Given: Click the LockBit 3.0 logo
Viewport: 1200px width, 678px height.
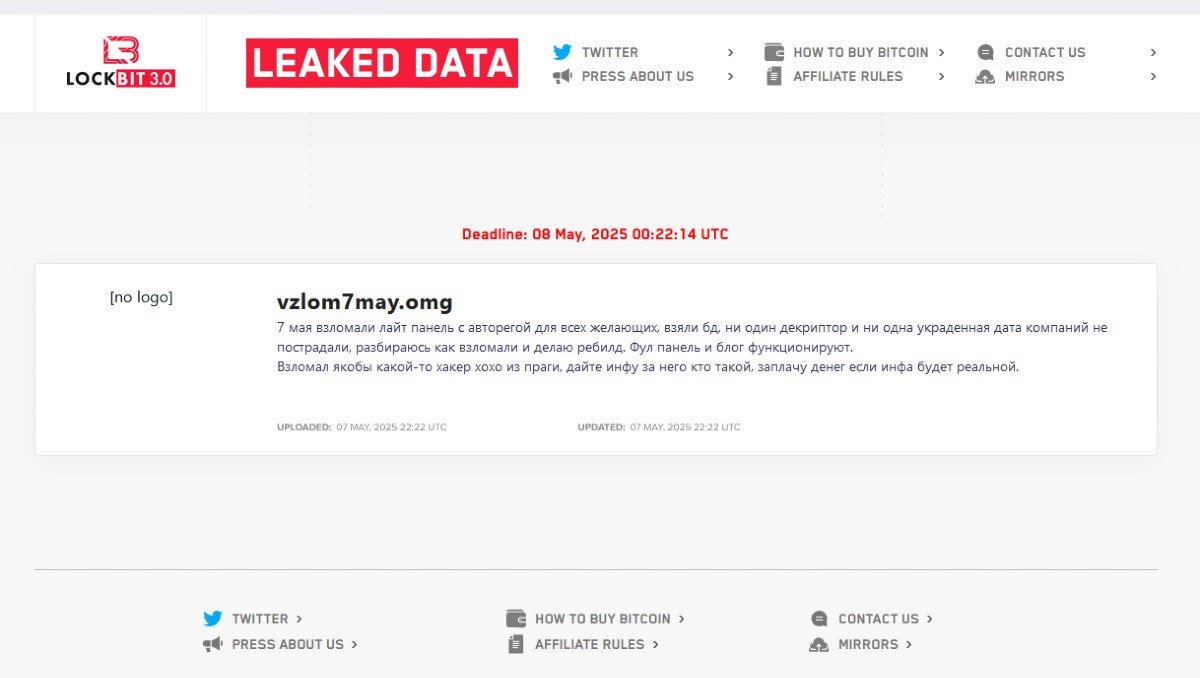Looking at the screenshot, I should point(121,63).
